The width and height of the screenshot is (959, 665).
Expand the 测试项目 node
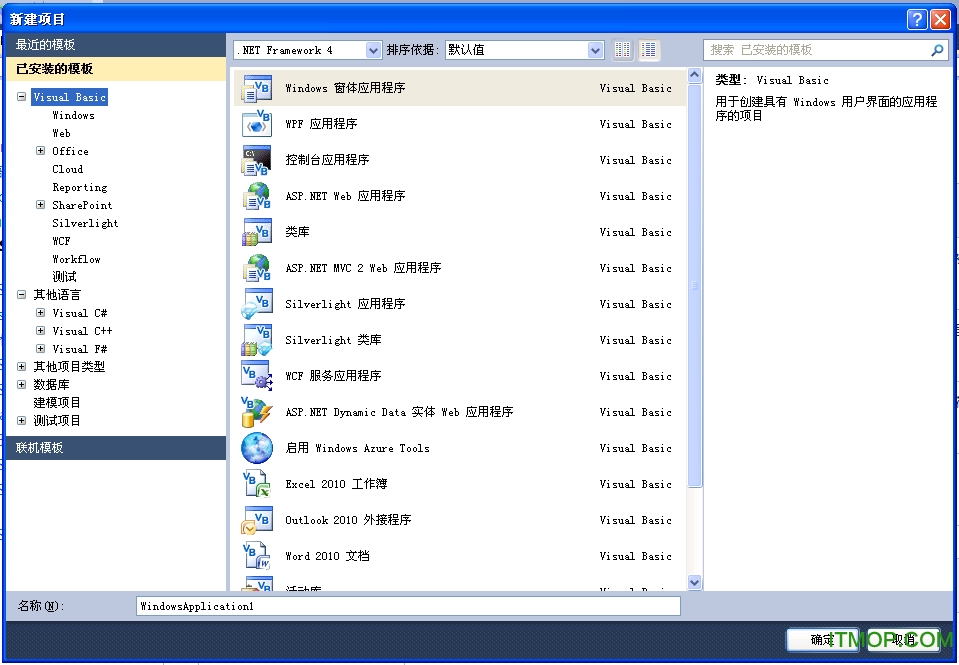[x=21, y=420]
